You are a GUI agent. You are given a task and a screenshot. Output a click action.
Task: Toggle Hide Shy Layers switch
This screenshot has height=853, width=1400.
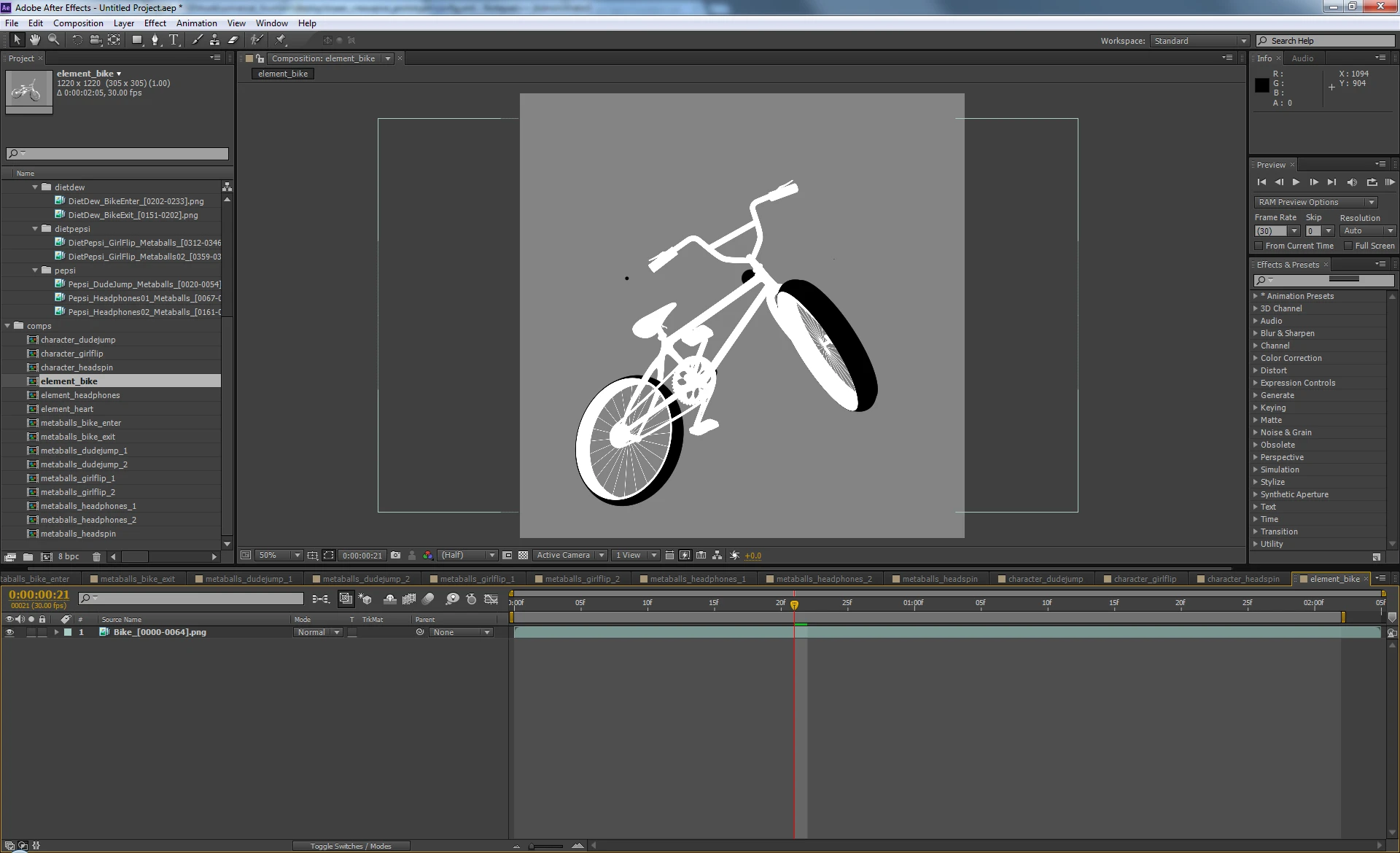390,599
